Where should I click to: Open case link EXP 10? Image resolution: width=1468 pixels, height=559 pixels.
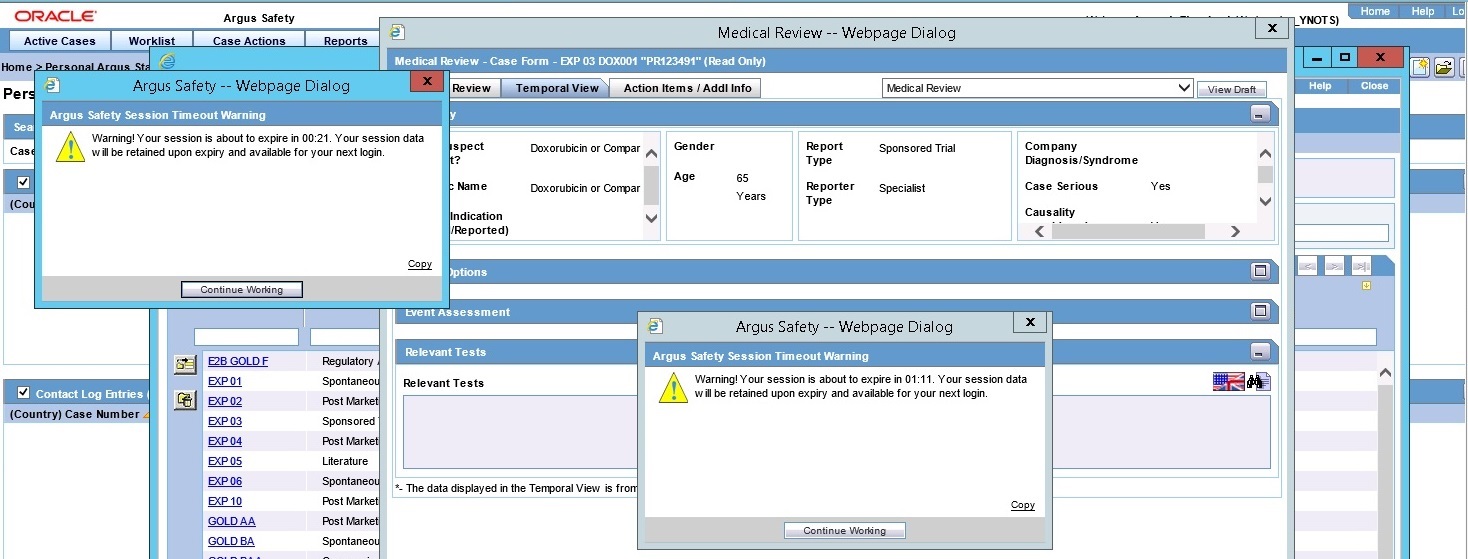tap(225, 501)
